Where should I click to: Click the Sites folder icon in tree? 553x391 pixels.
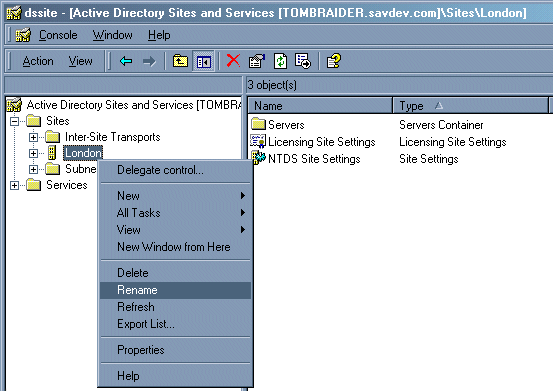pos(34,121)
